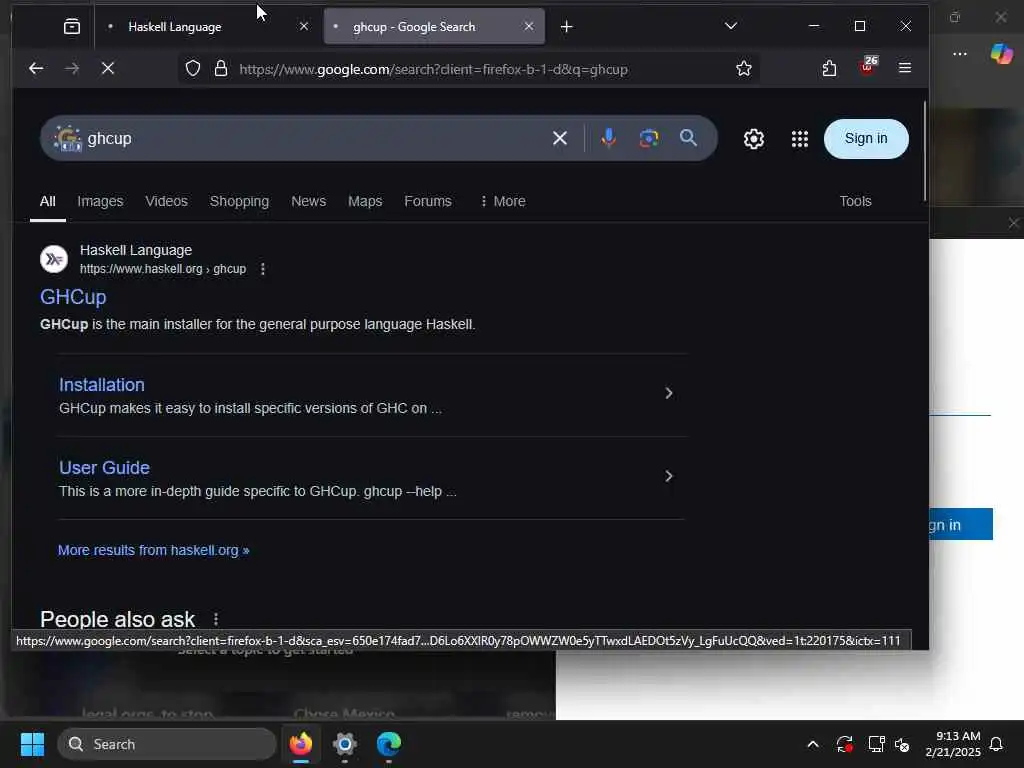Switch to Images results
This screenshot has width=1024, height=768.
click(x=100, y=201)
